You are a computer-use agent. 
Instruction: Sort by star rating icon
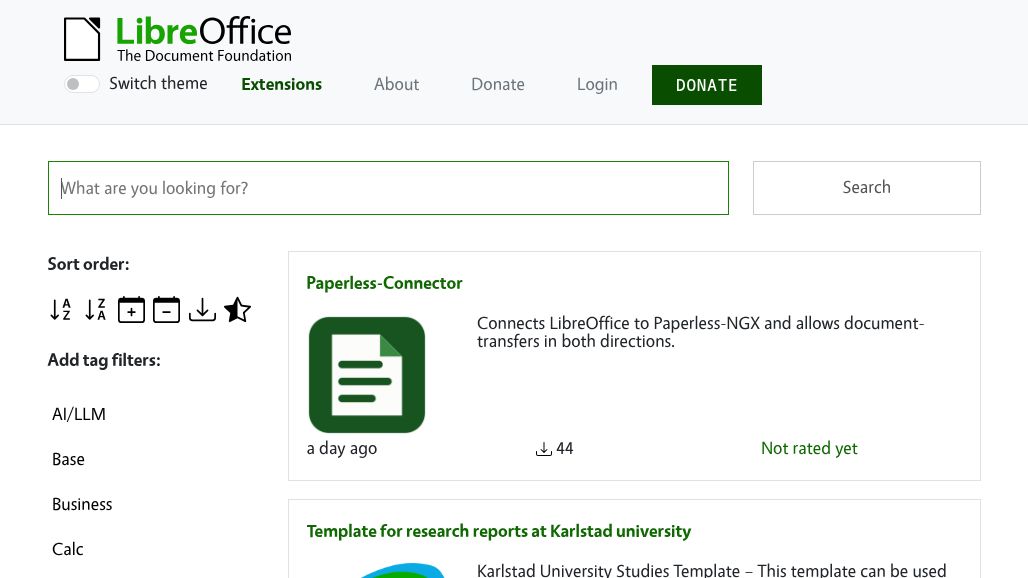(x=237, y=309)
